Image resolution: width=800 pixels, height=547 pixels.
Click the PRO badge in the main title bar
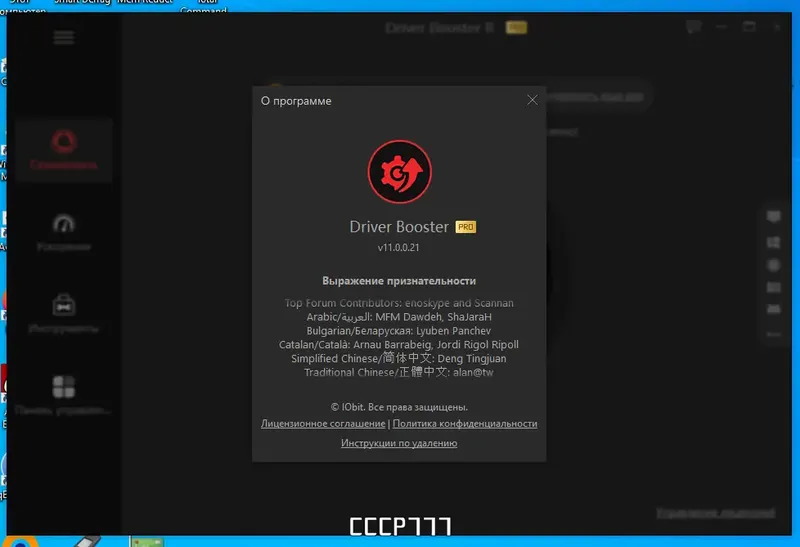pyautogui.click(x=516, y=28)
